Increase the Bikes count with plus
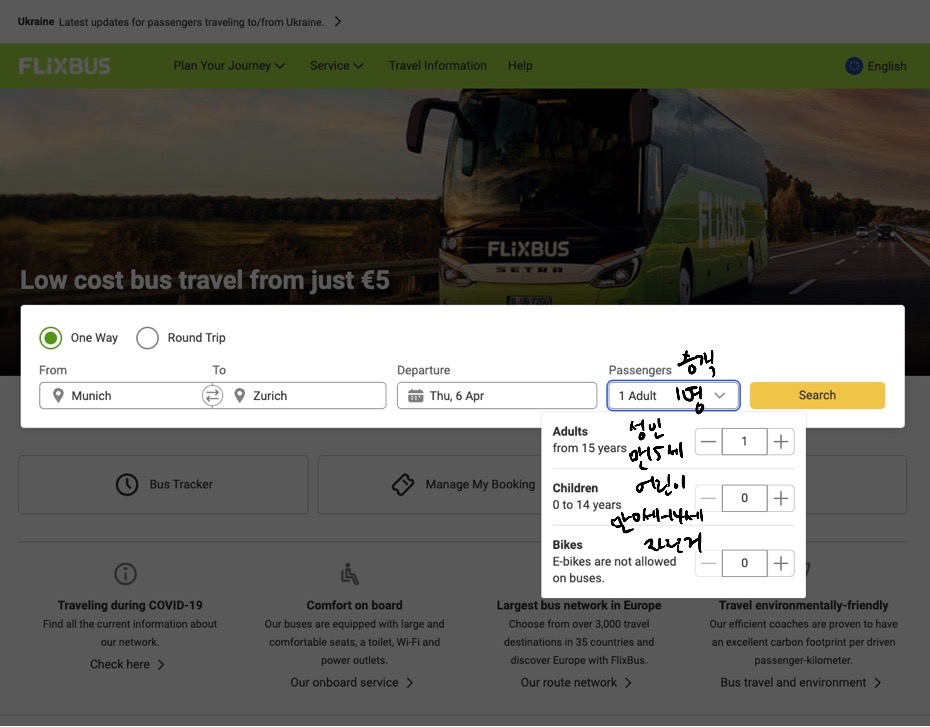Screen dimensions: 930x727 point(781,563)
